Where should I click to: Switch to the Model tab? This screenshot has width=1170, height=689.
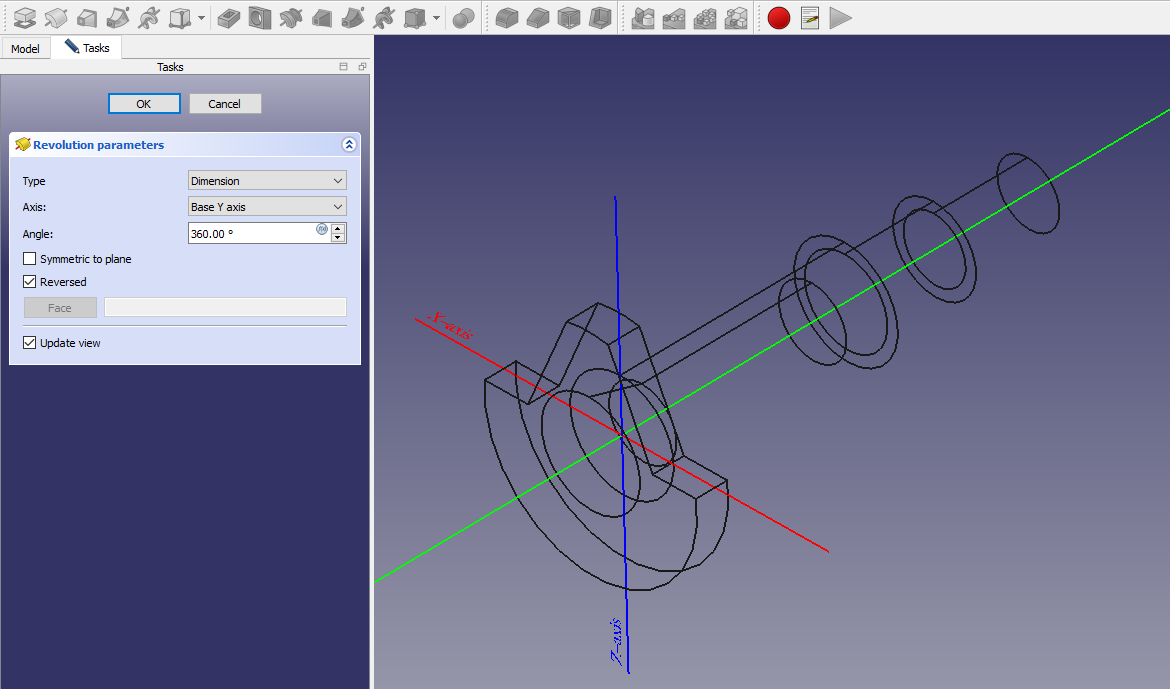25,49
